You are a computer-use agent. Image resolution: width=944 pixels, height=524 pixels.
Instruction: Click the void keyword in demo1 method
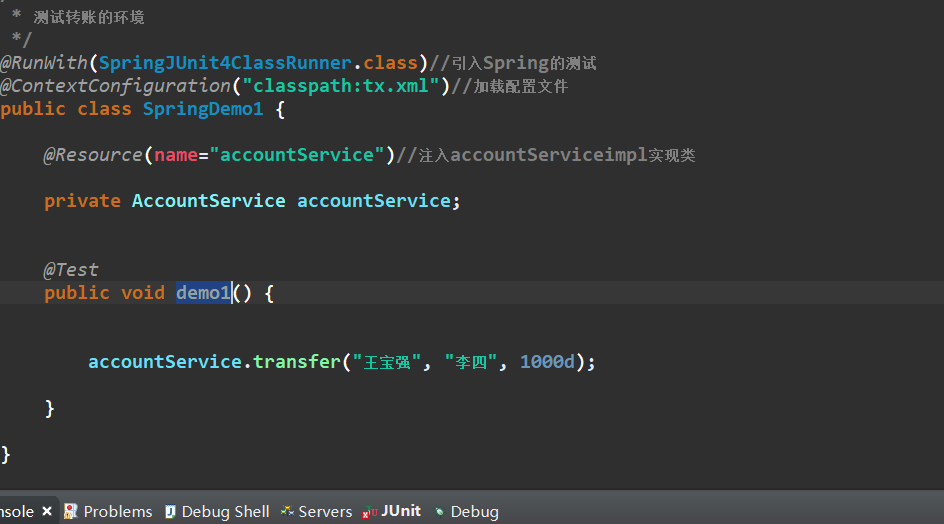[x=143, y=293]
